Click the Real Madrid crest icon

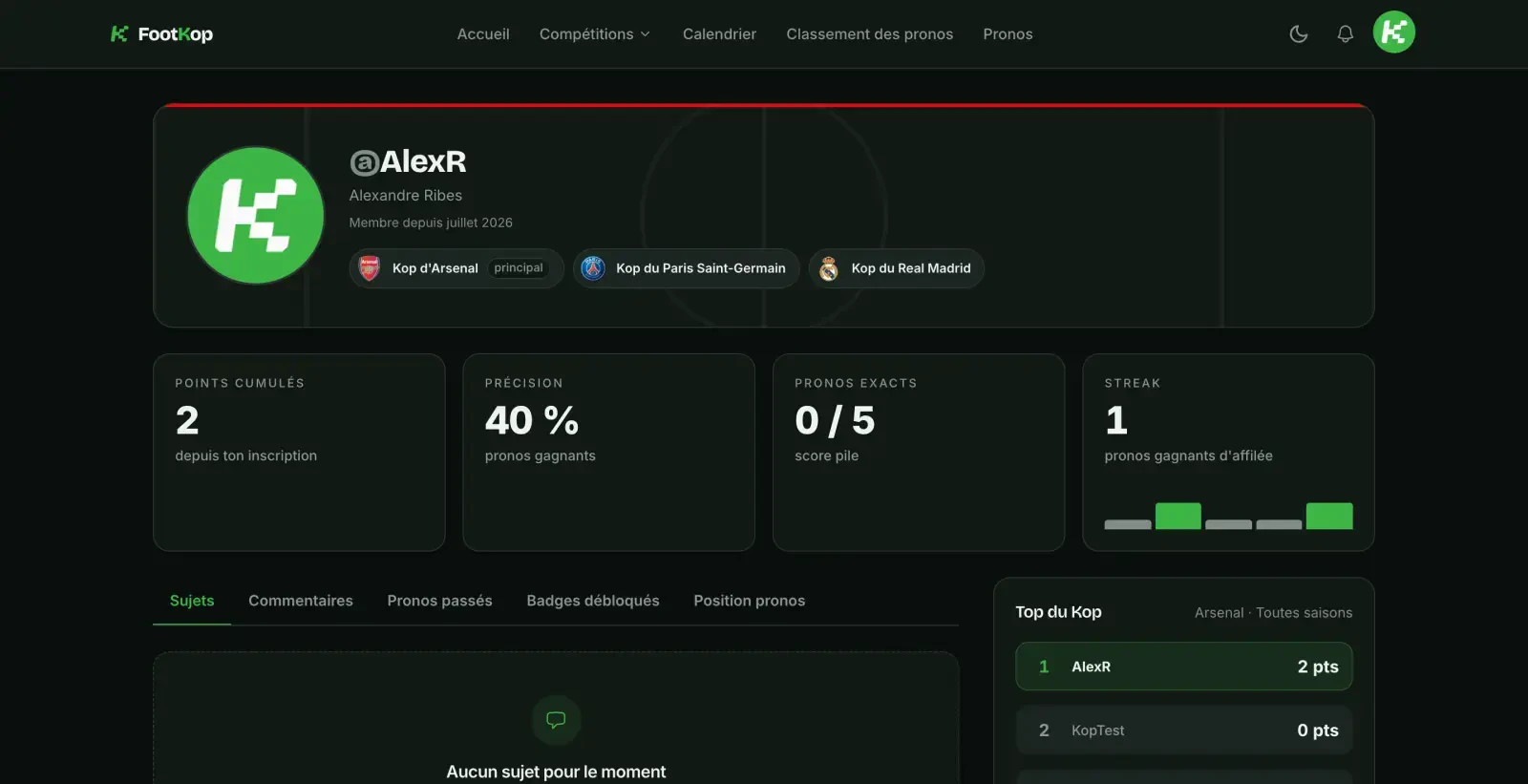(x=829, y=268)
